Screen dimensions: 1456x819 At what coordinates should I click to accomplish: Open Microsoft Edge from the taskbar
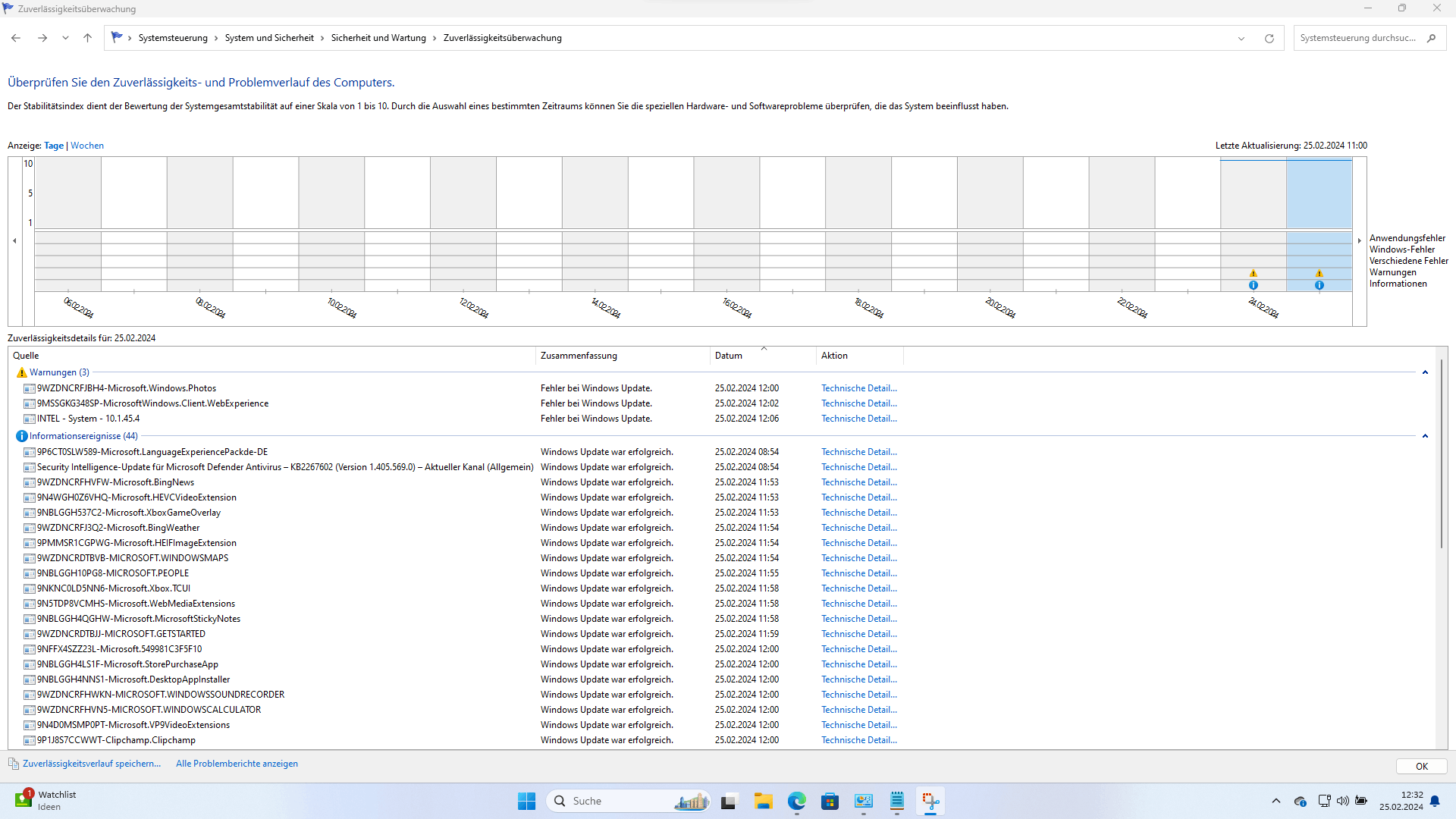796,801
